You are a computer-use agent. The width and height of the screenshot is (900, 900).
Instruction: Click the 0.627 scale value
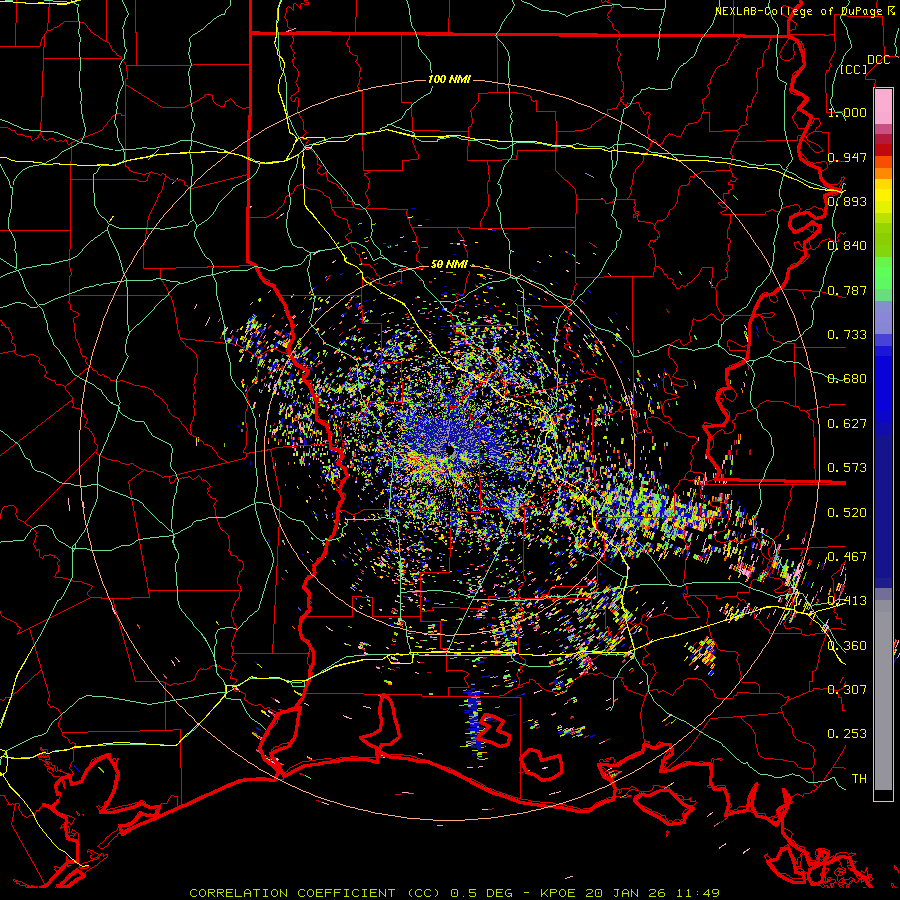pos(847,424)
